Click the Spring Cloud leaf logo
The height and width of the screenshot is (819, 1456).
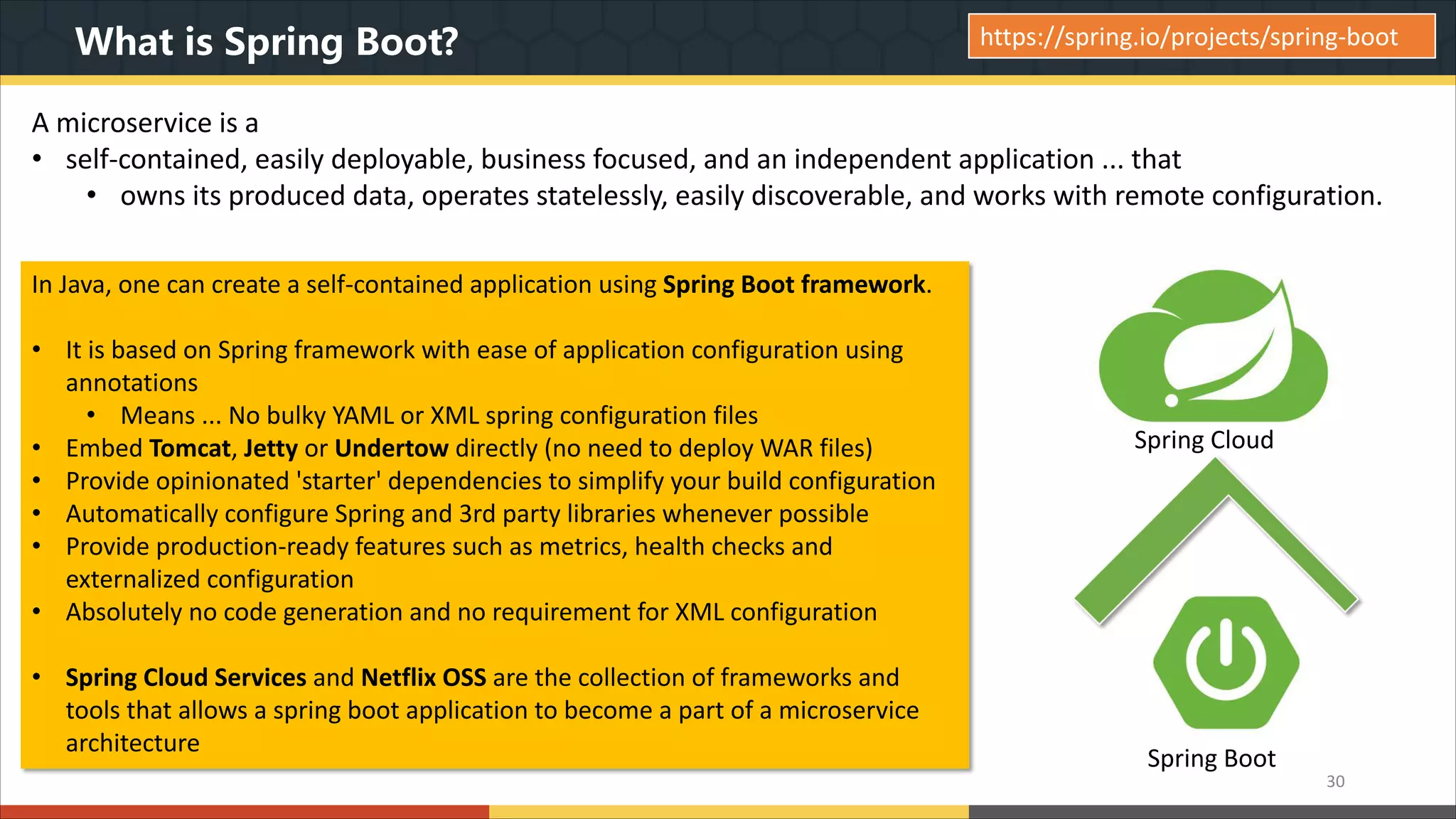click(x=1213, y=347)
